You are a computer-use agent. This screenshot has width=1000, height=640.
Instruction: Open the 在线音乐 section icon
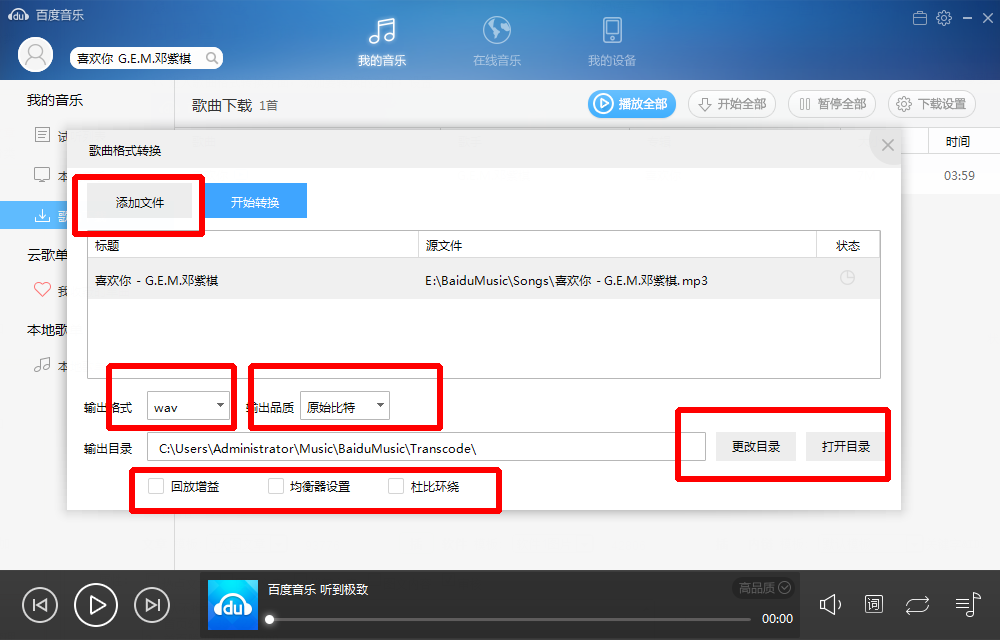pyautogui.click(x=497, y=29)
